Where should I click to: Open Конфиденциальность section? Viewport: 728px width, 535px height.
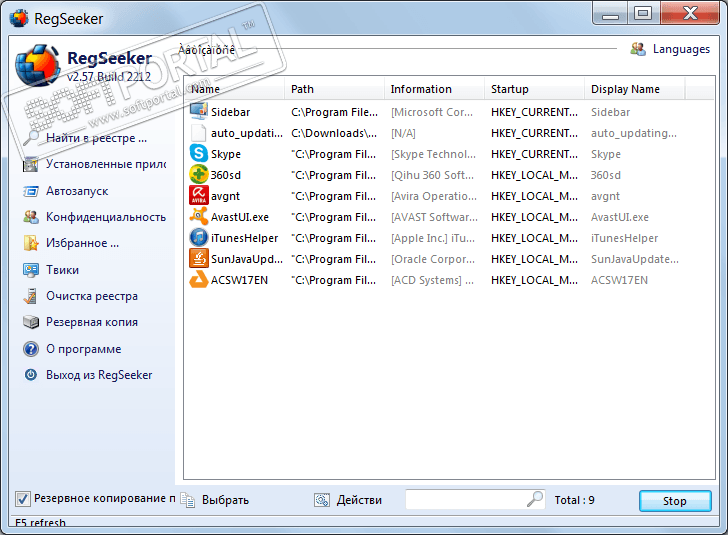pyautogui.click(x=106, y=217)
